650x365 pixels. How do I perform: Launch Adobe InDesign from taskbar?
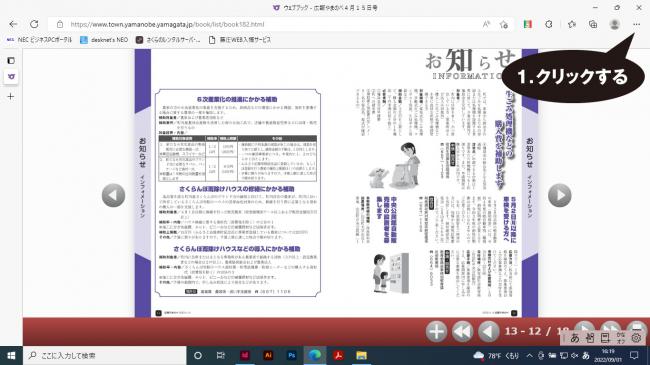click(x=245, y=355)
